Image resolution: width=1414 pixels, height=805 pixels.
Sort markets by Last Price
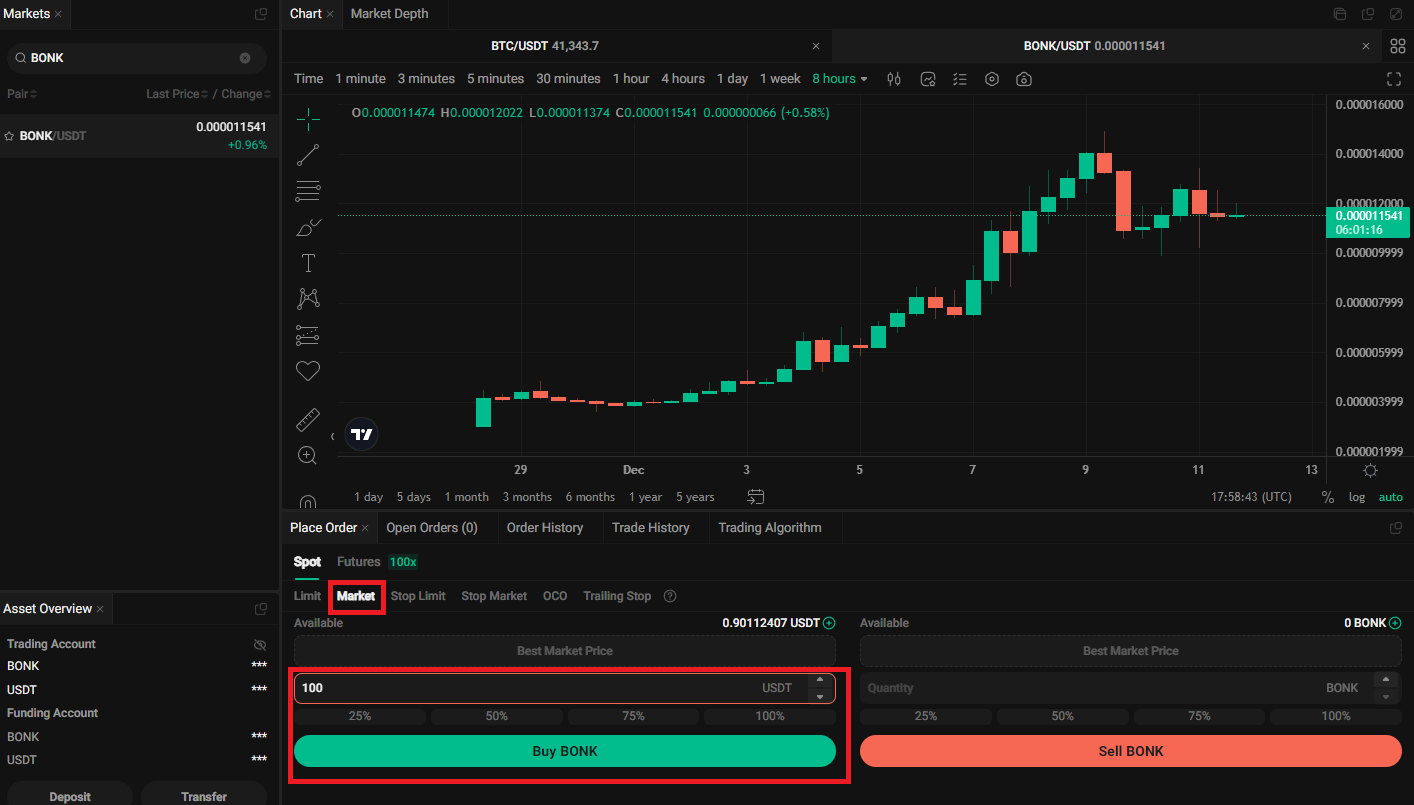177,94
